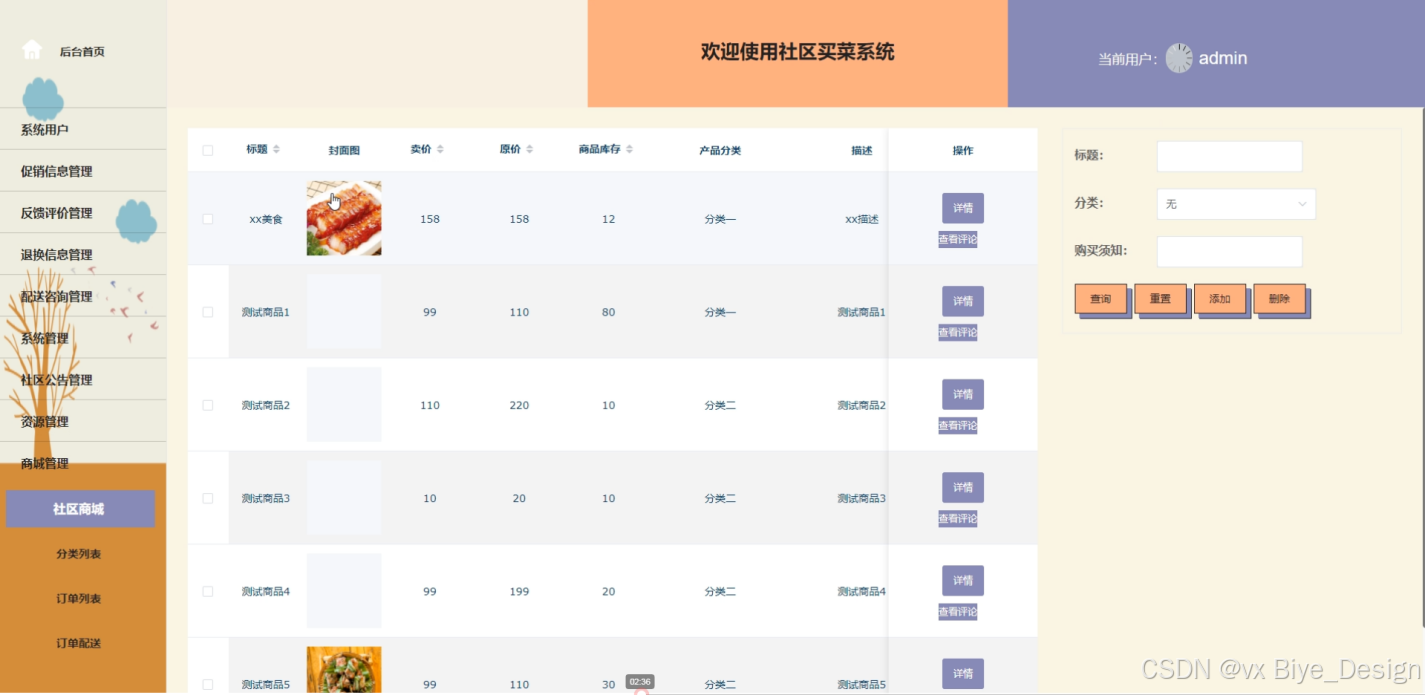The width and height of the screenshot is (1425, 695).
Task: Click 查看评论 for xx美食
Action: pos(957,240)
